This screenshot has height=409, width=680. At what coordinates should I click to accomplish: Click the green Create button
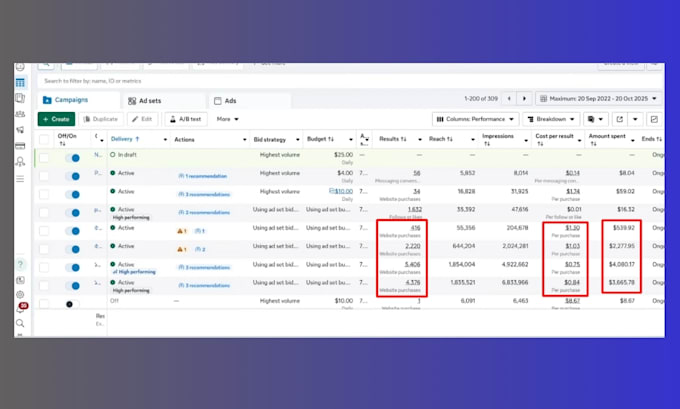point(56,119)
